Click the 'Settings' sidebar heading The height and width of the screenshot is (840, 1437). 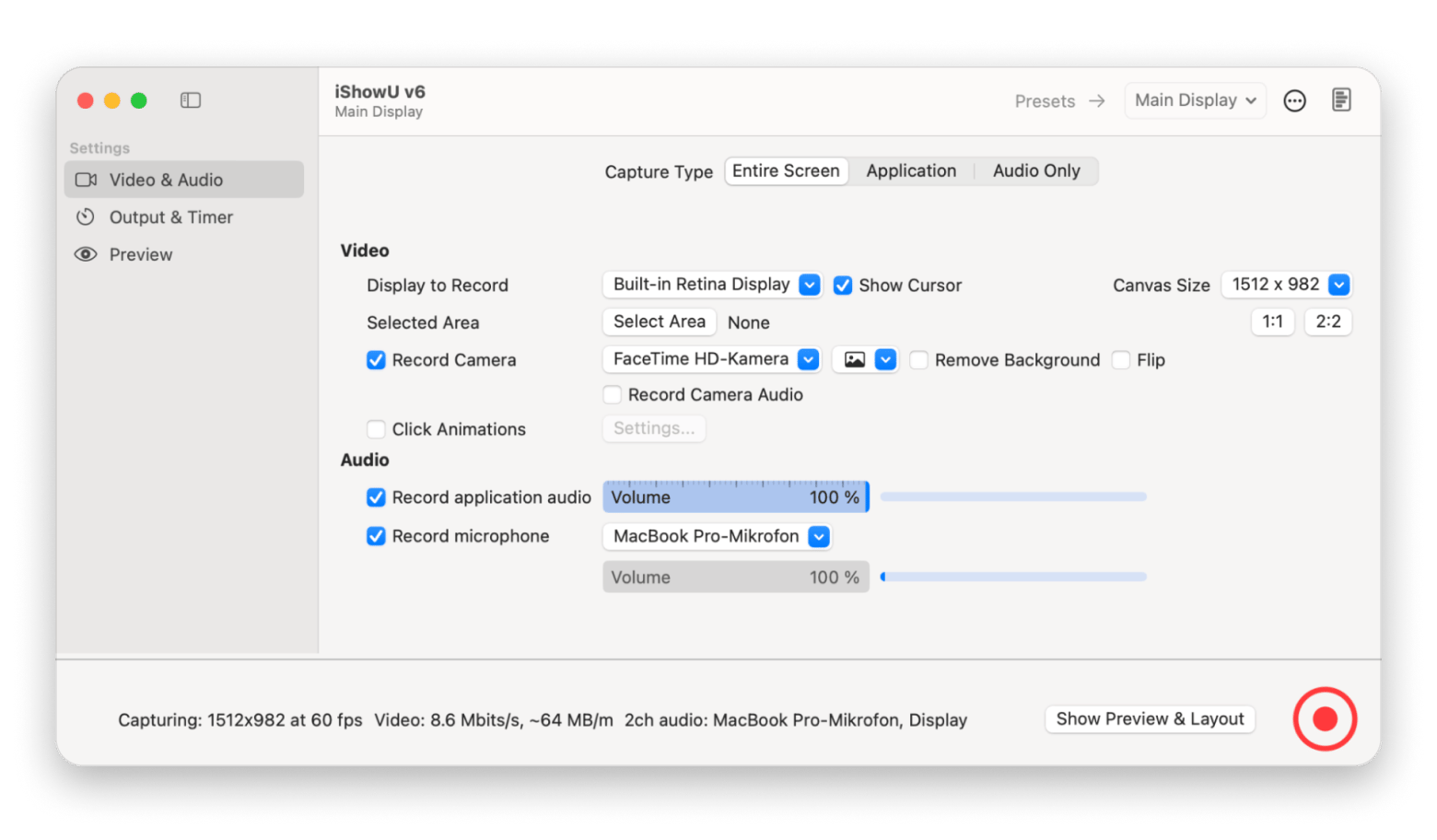(99, 148)
